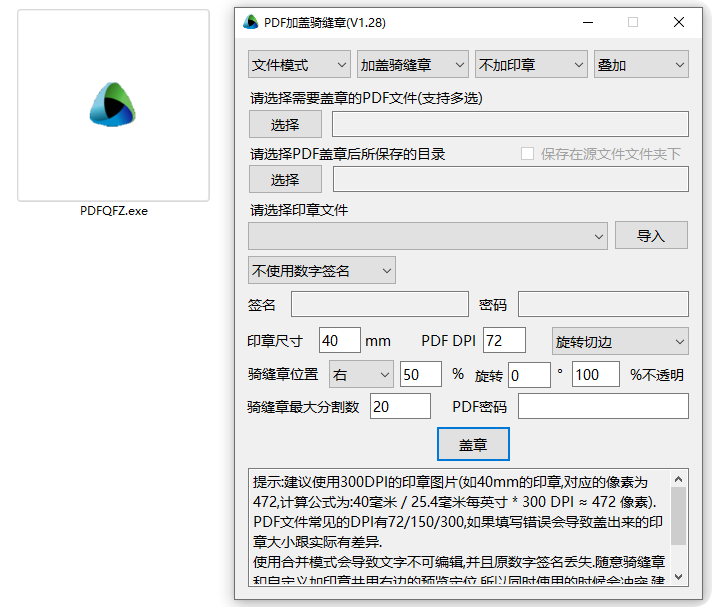
Task: Focus the output directory path field
Action: (510, 179)
